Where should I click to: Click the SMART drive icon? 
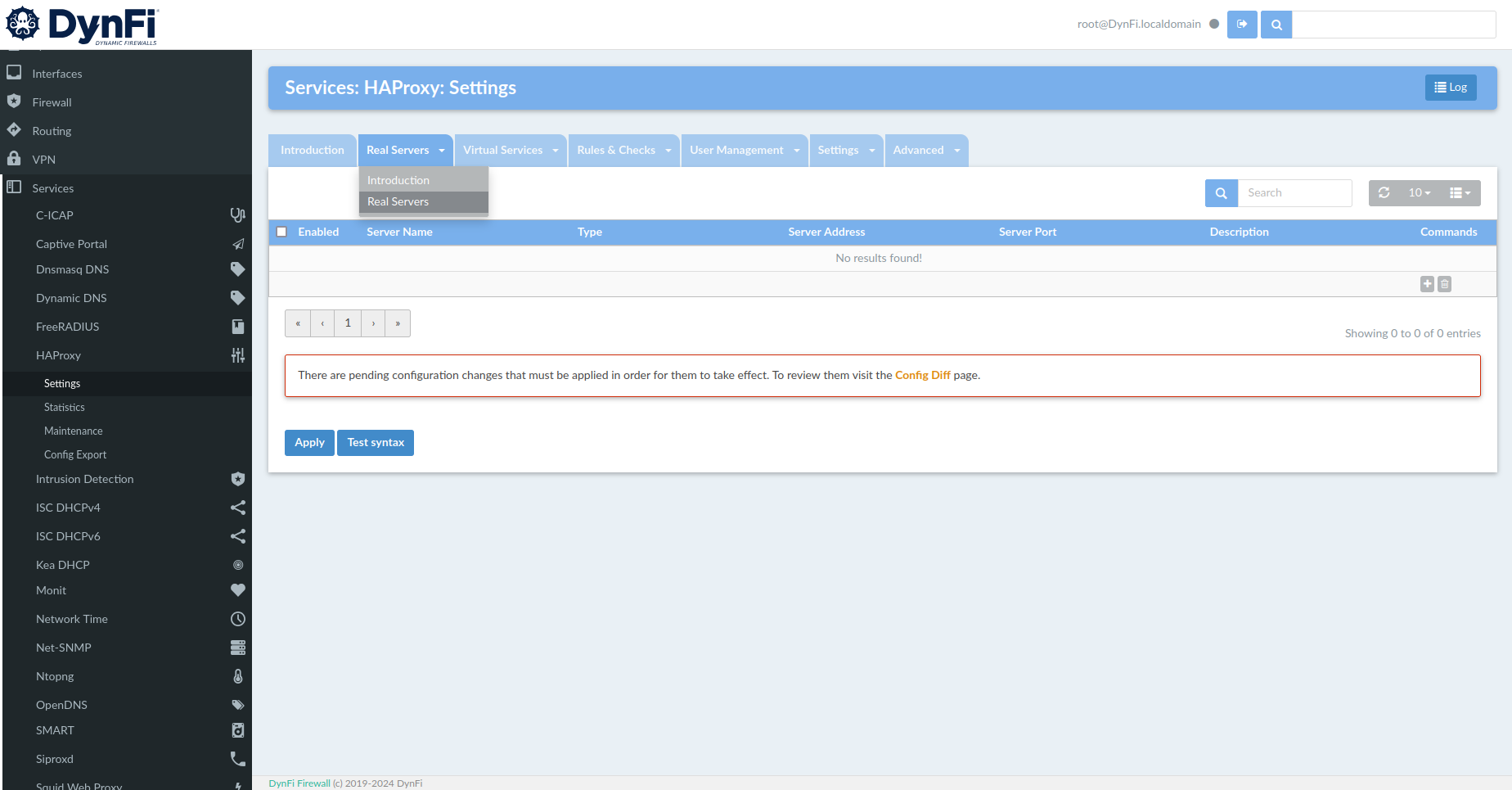click(237, 730)
